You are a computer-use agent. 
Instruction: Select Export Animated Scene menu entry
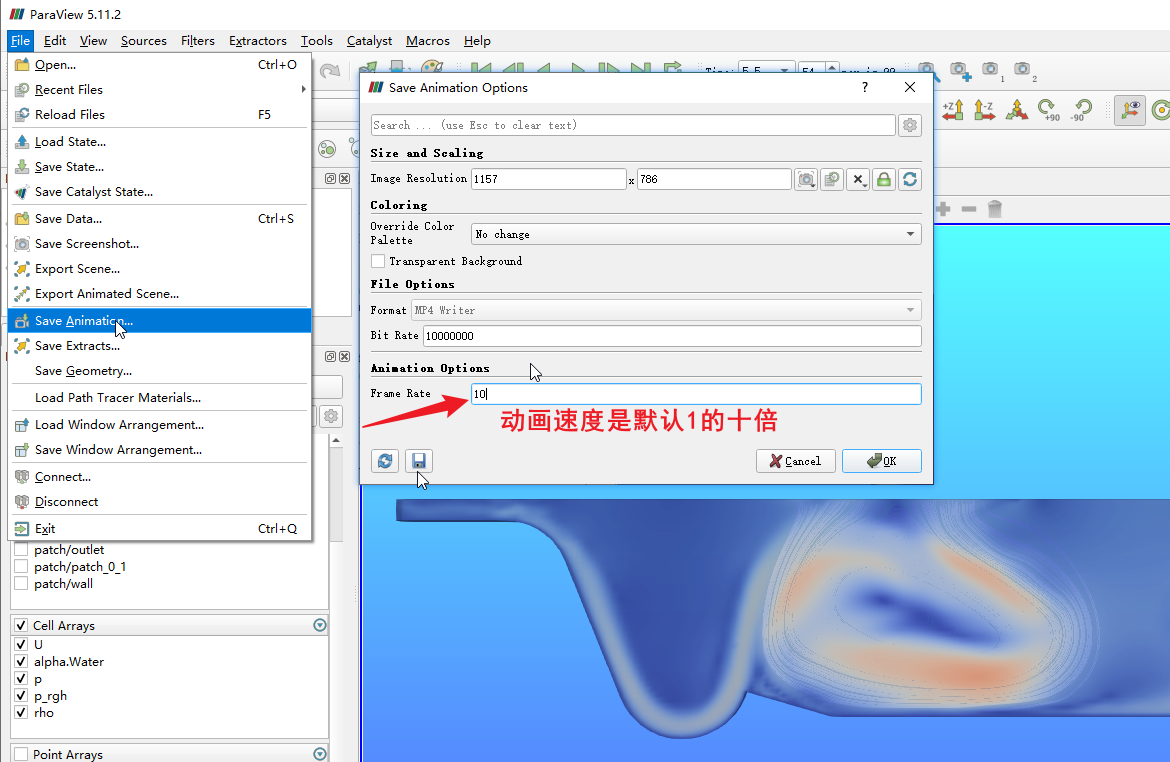(x=159, y=294)
